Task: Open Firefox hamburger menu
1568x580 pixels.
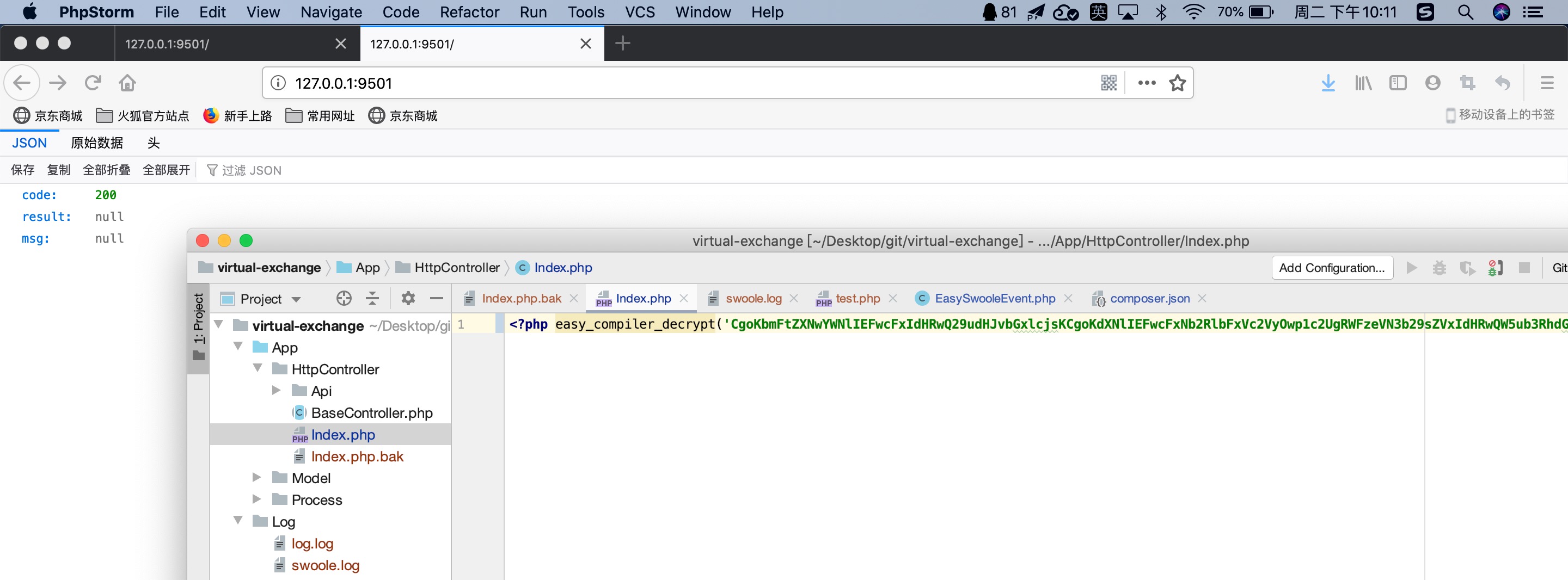Action: click(x=1547, y=83)
